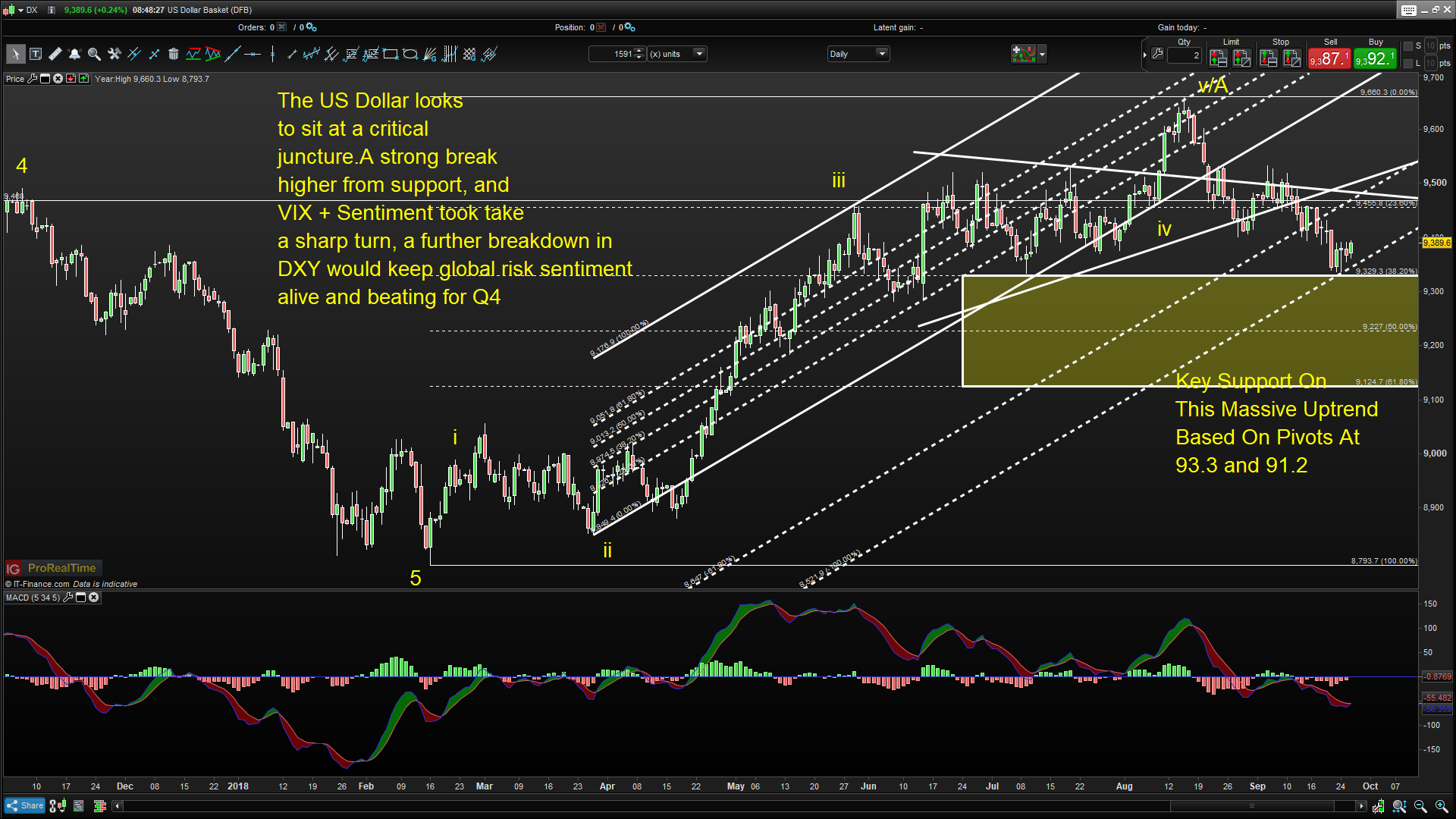
Task: Select the horizontal line tool
Action: (253, 54)
